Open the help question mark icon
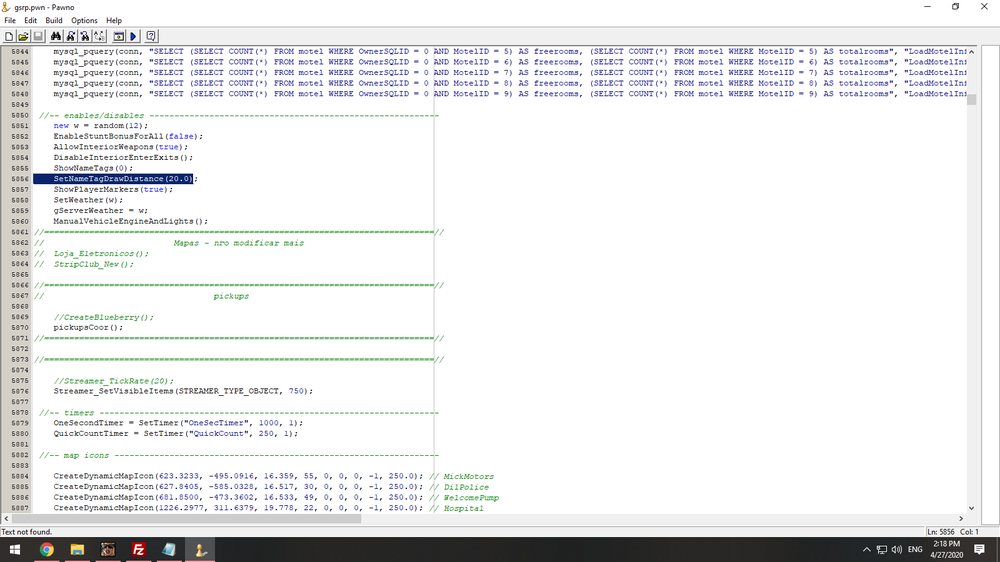1000x562 pixels. (151, 36)
